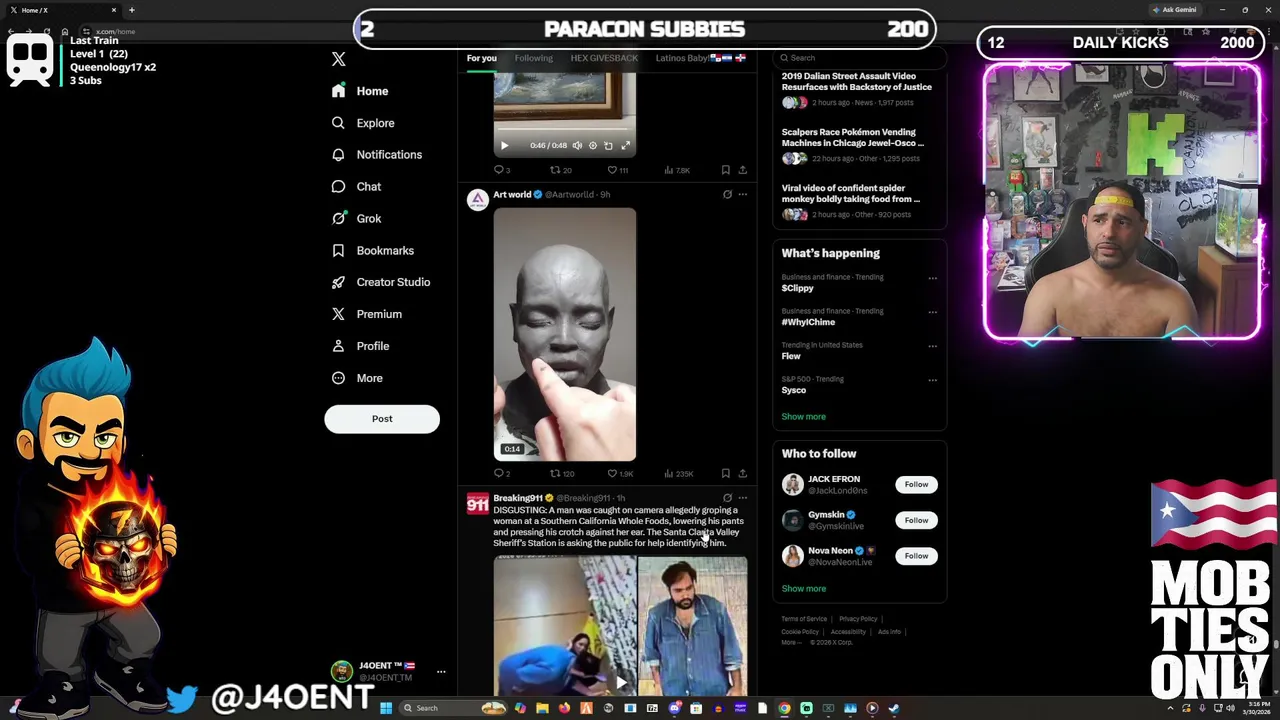The image size is (1280, 720).
Task: Click Grok explain icon on Breaking911 post
Action: coord(727,498)
